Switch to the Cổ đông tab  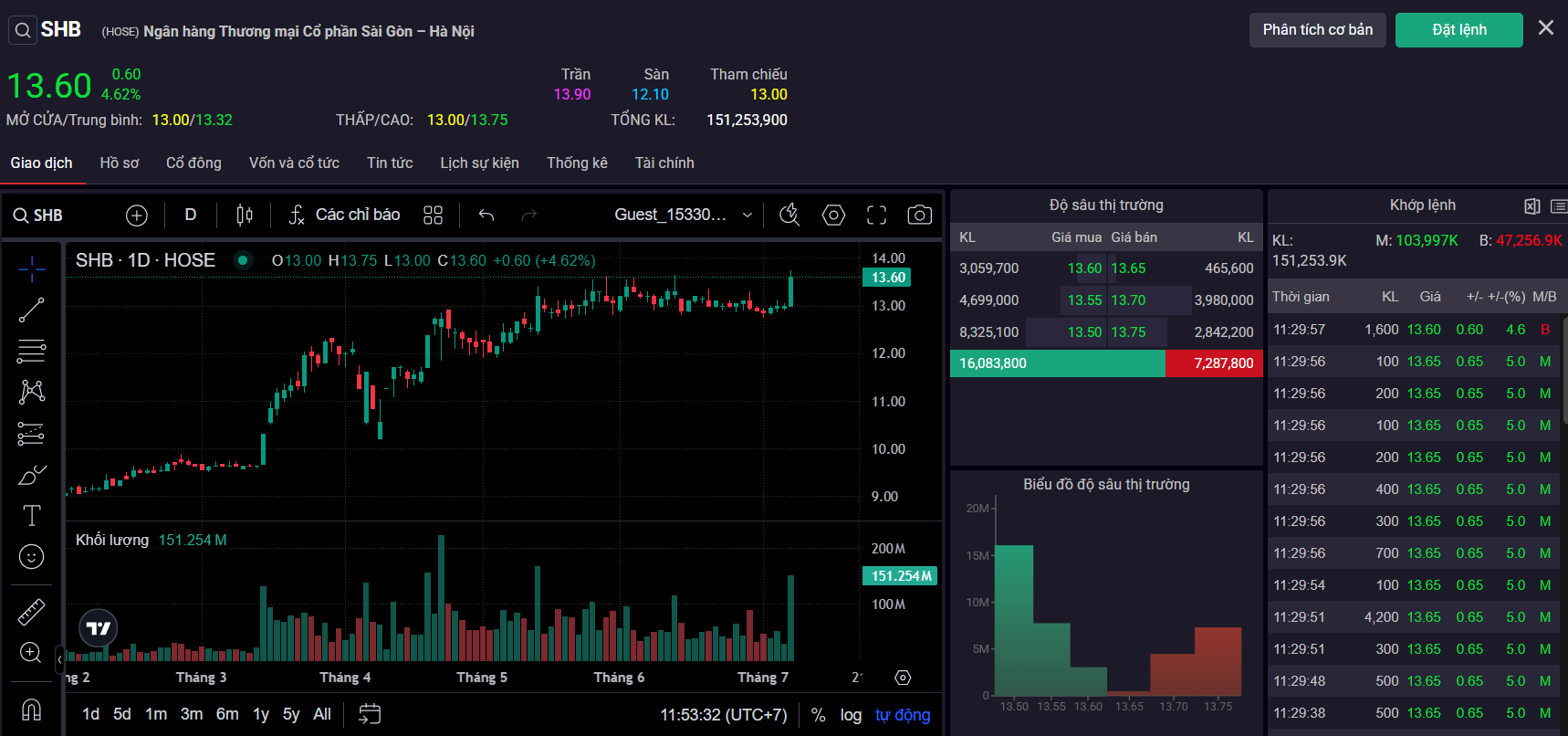pyautogui.click(x=193, y=163)
